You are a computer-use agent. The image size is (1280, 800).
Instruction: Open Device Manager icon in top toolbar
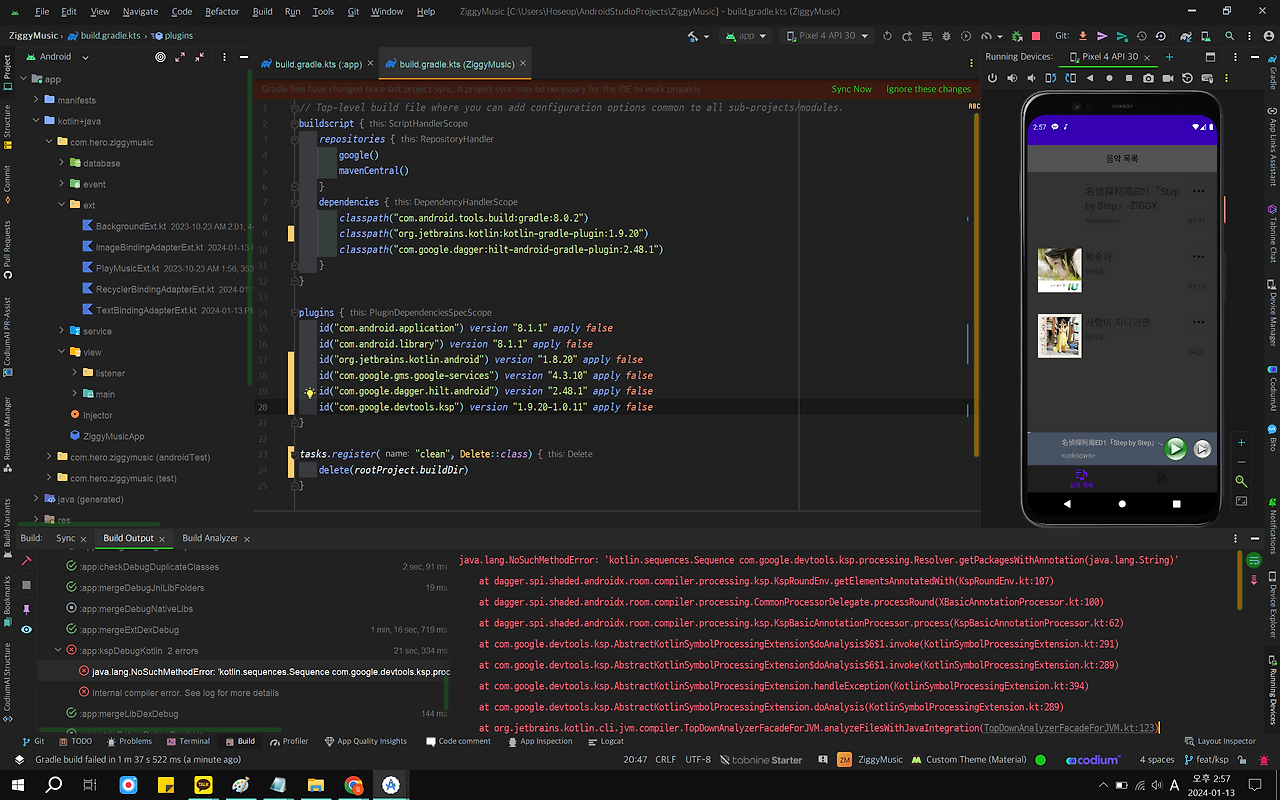(1206, 36)
